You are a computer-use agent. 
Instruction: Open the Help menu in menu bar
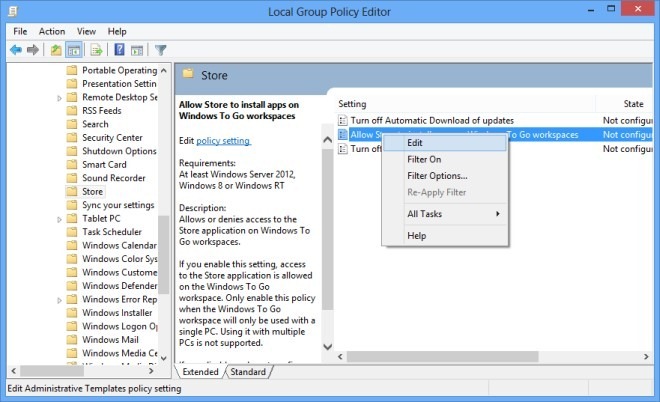(117, 32)
